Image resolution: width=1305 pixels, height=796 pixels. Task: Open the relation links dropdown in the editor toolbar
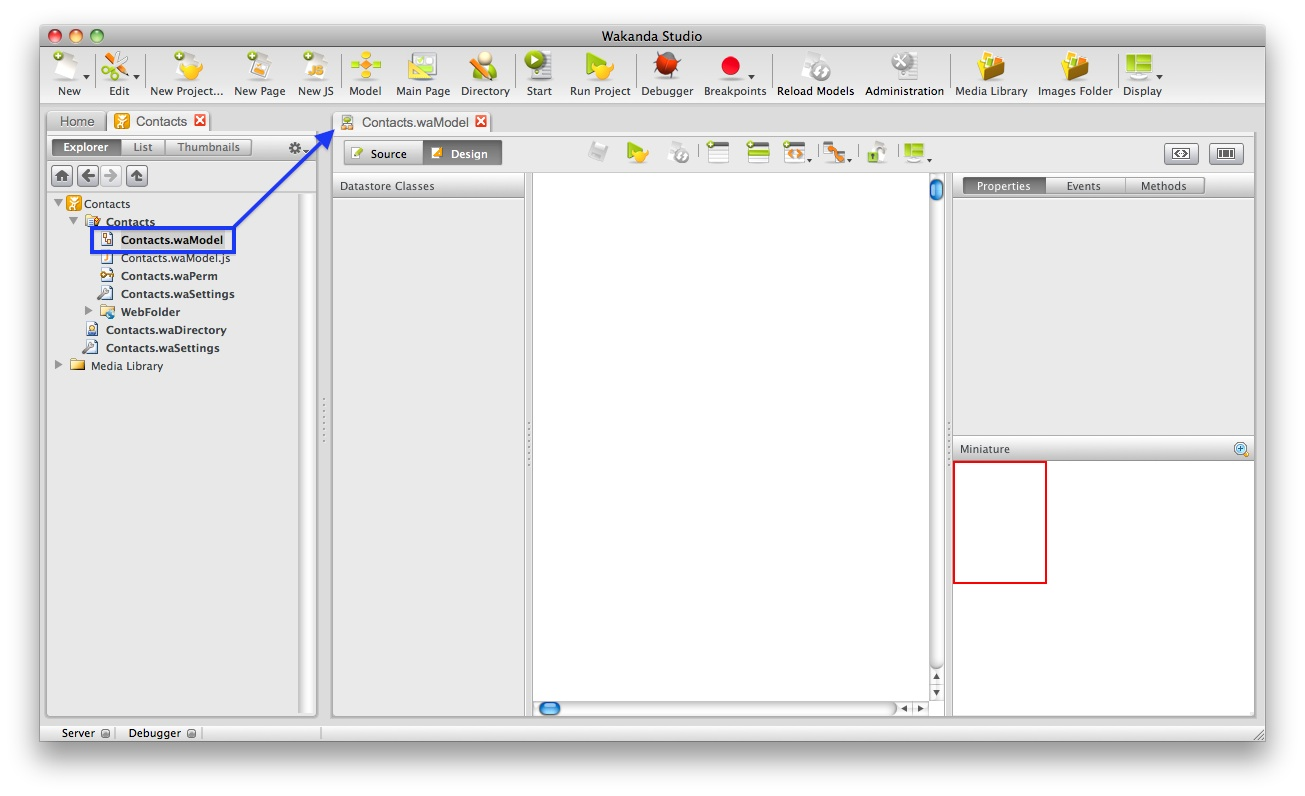(836, 153)
